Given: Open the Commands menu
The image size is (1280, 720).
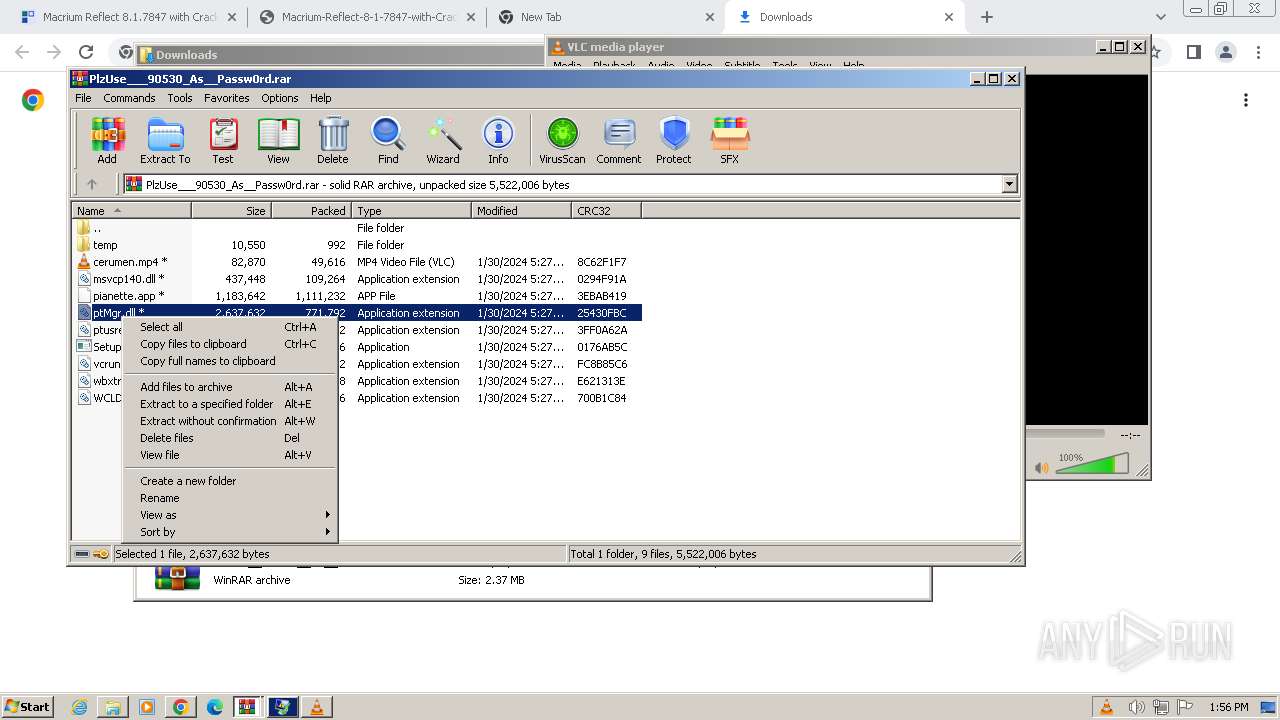Looking at the screenshot, I should [129, 98].
